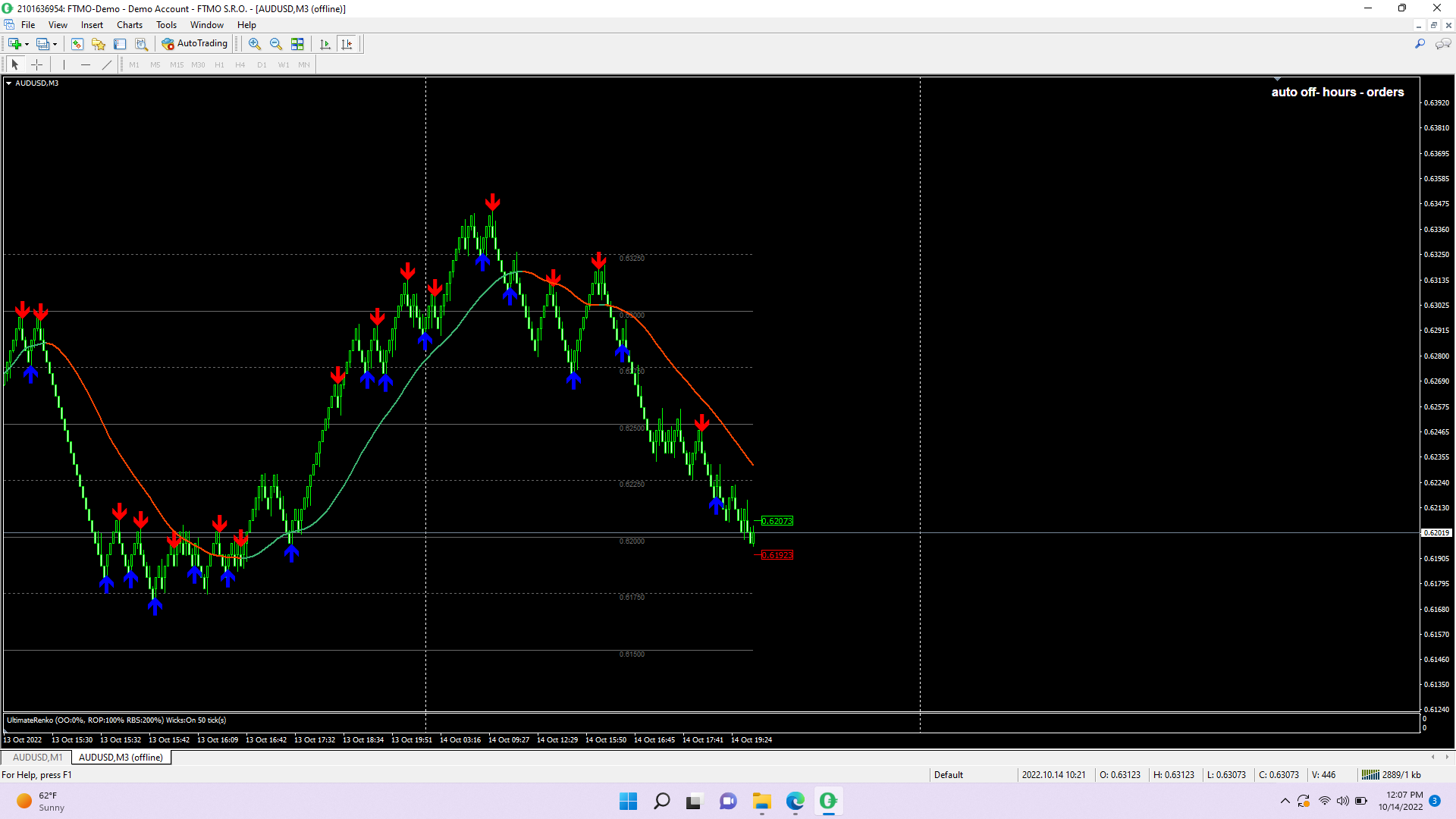Click the 'auto off- hours - orders' label
Screen dimensions: 1456x819
[1337, 93]
